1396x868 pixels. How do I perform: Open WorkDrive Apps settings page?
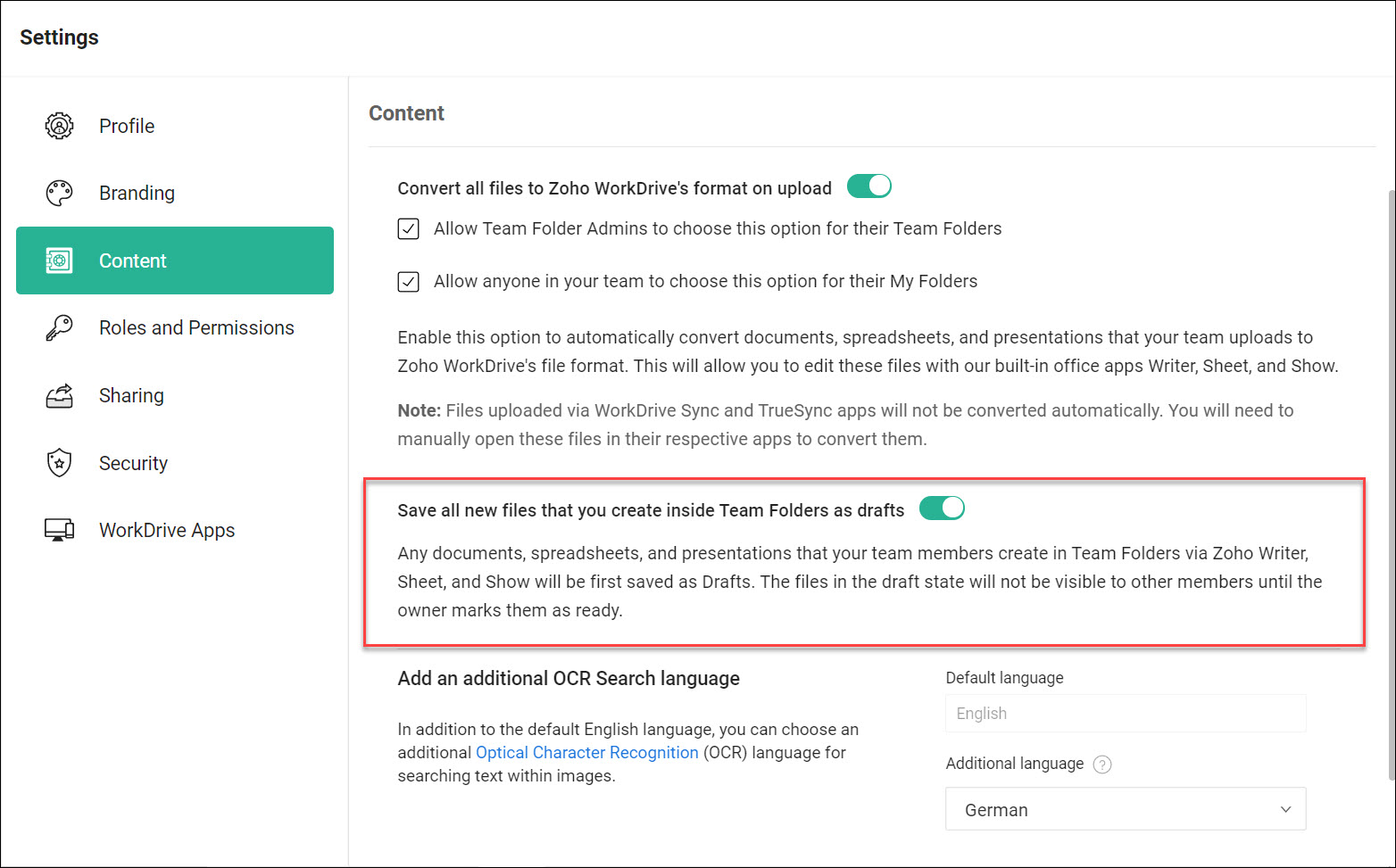167,530
